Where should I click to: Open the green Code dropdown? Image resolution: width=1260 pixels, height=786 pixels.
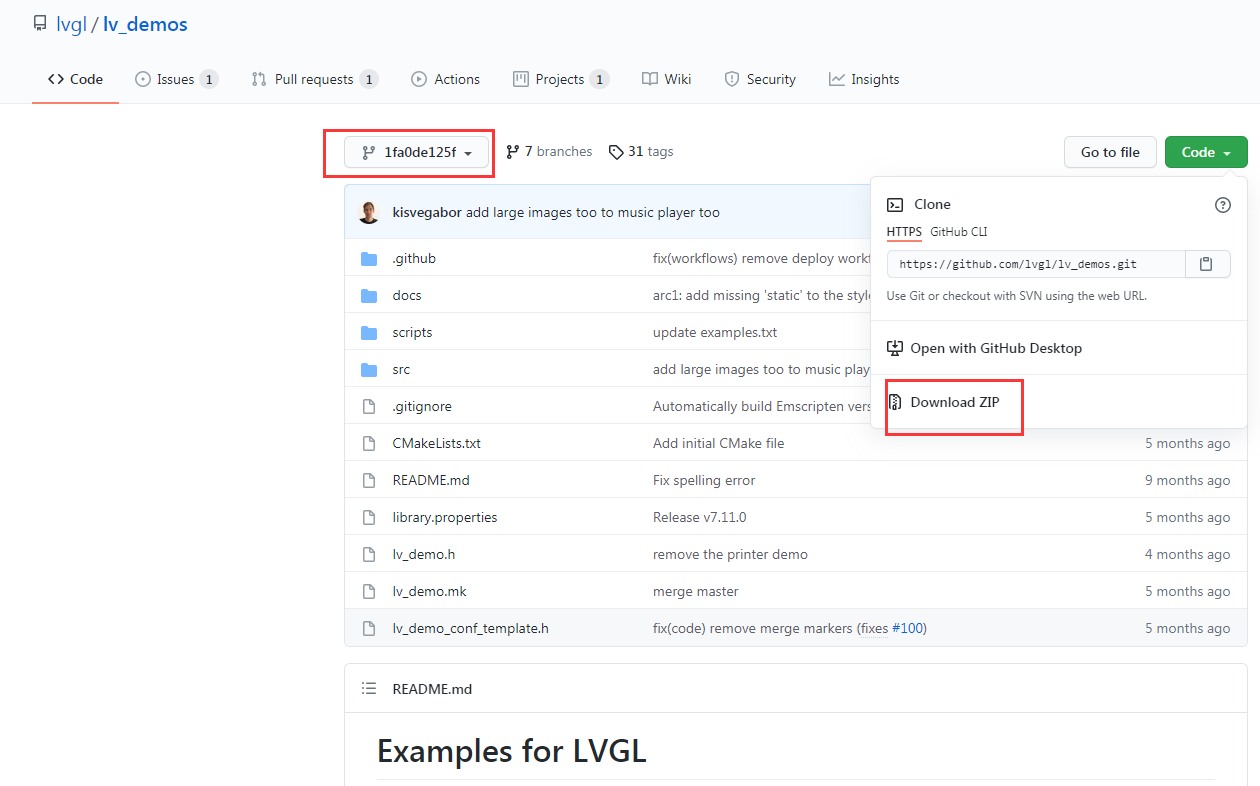tap(1205, 151)
